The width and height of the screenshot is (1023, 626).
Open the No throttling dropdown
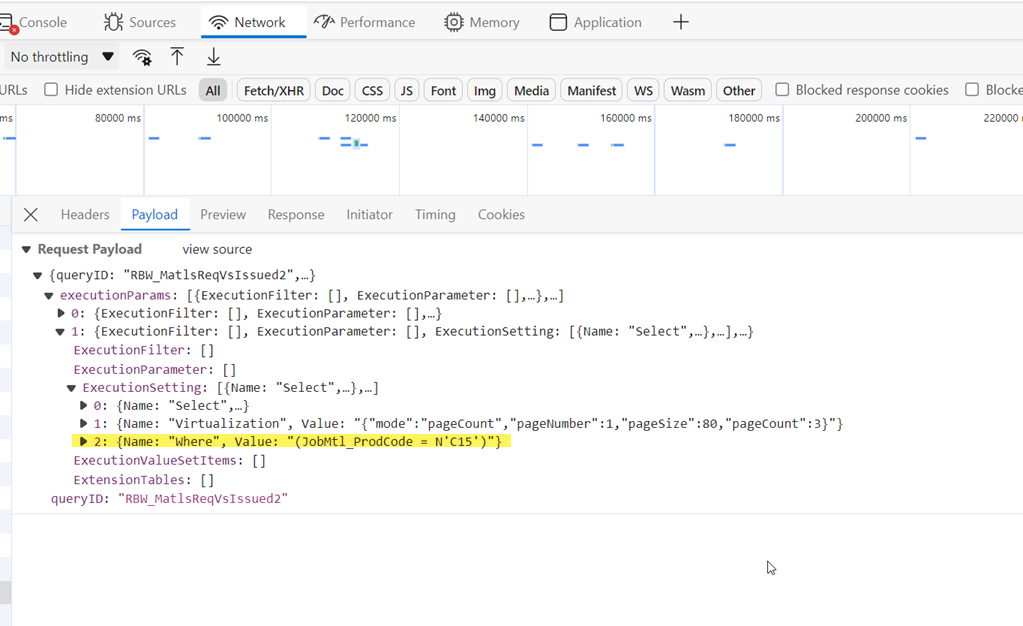pos(62,57)
